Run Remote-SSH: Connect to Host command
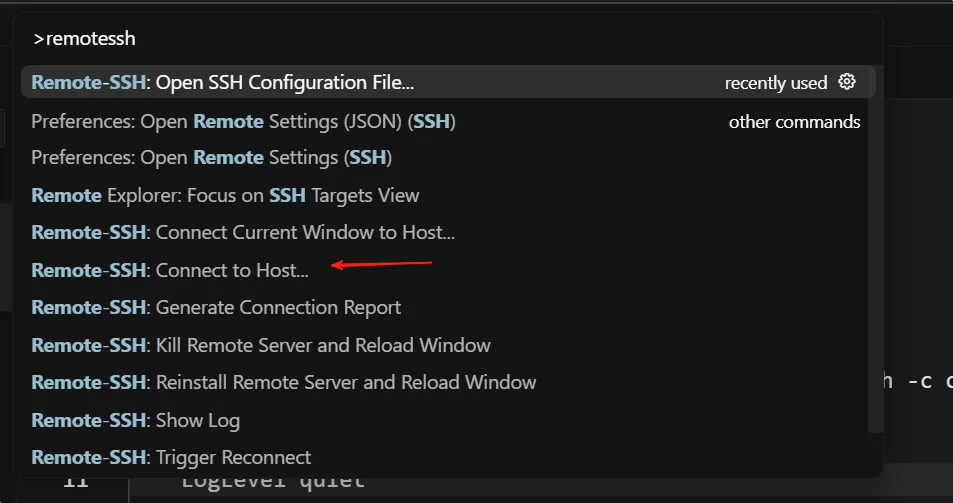Screen dimensions: 953x503 (170, 270)
